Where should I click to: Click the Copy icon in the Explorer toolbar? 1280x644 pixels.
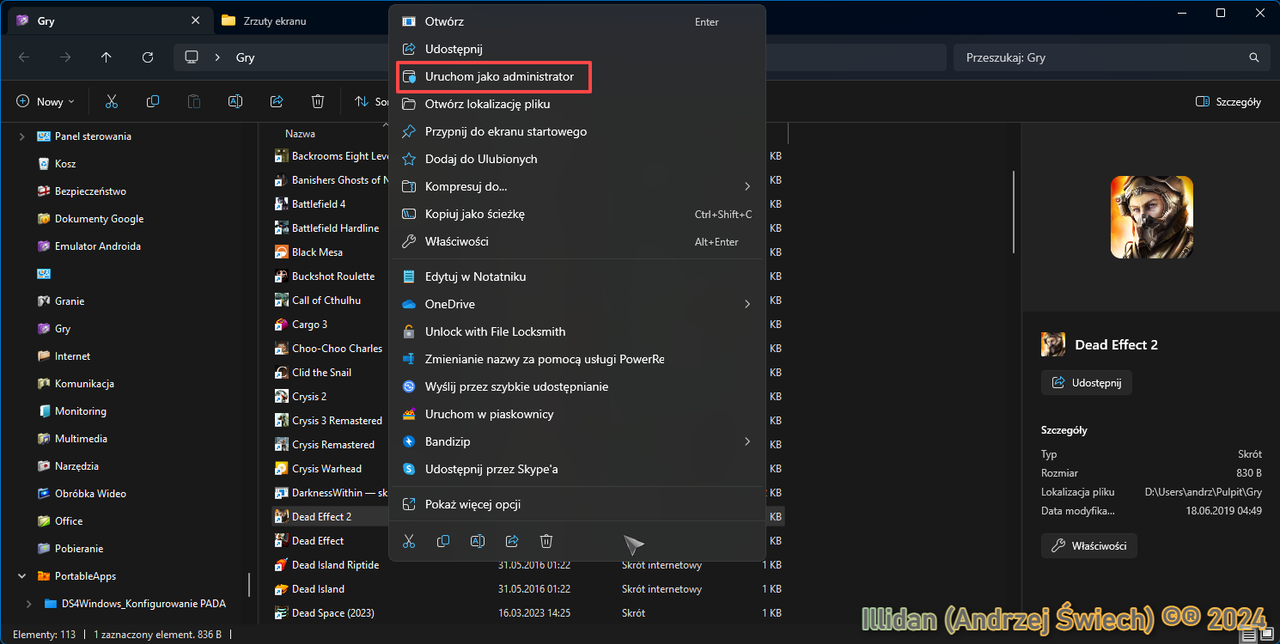point(153,101)
